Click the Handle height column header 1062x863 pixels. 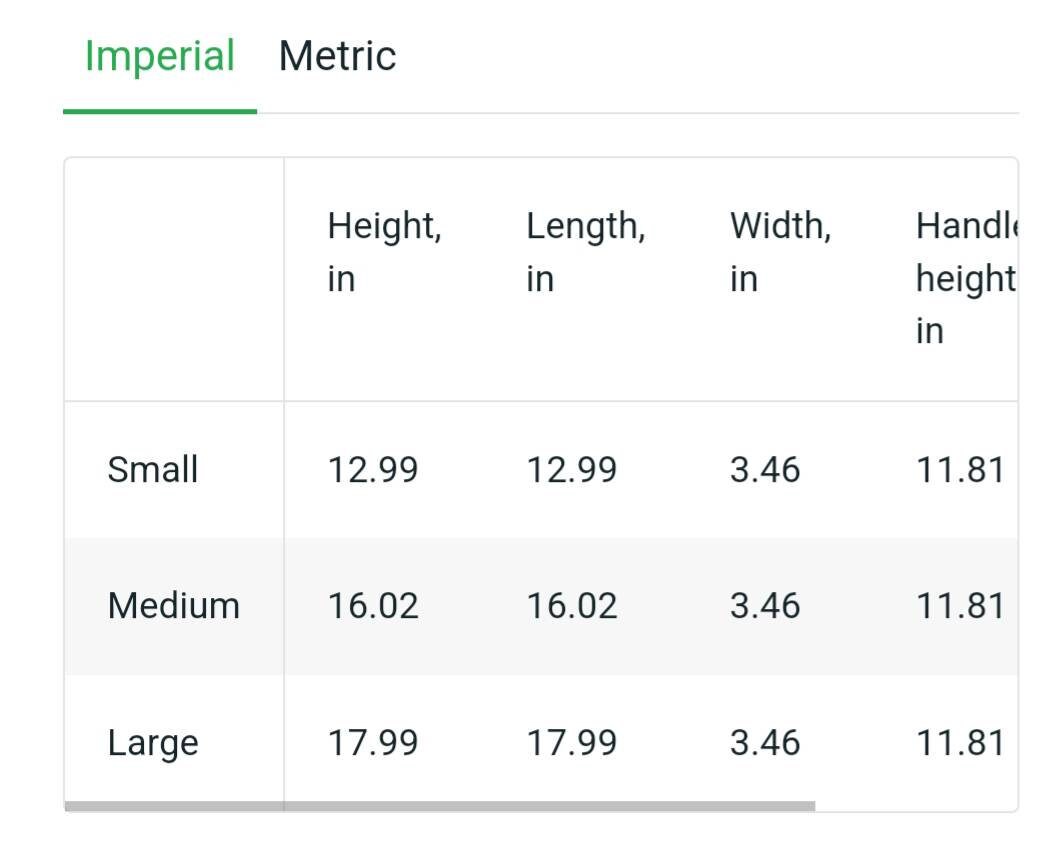(x=967, y=278)
